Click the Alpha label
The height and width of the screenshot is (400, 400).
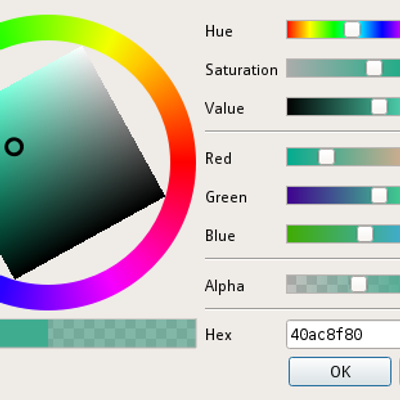click(225, 286)
